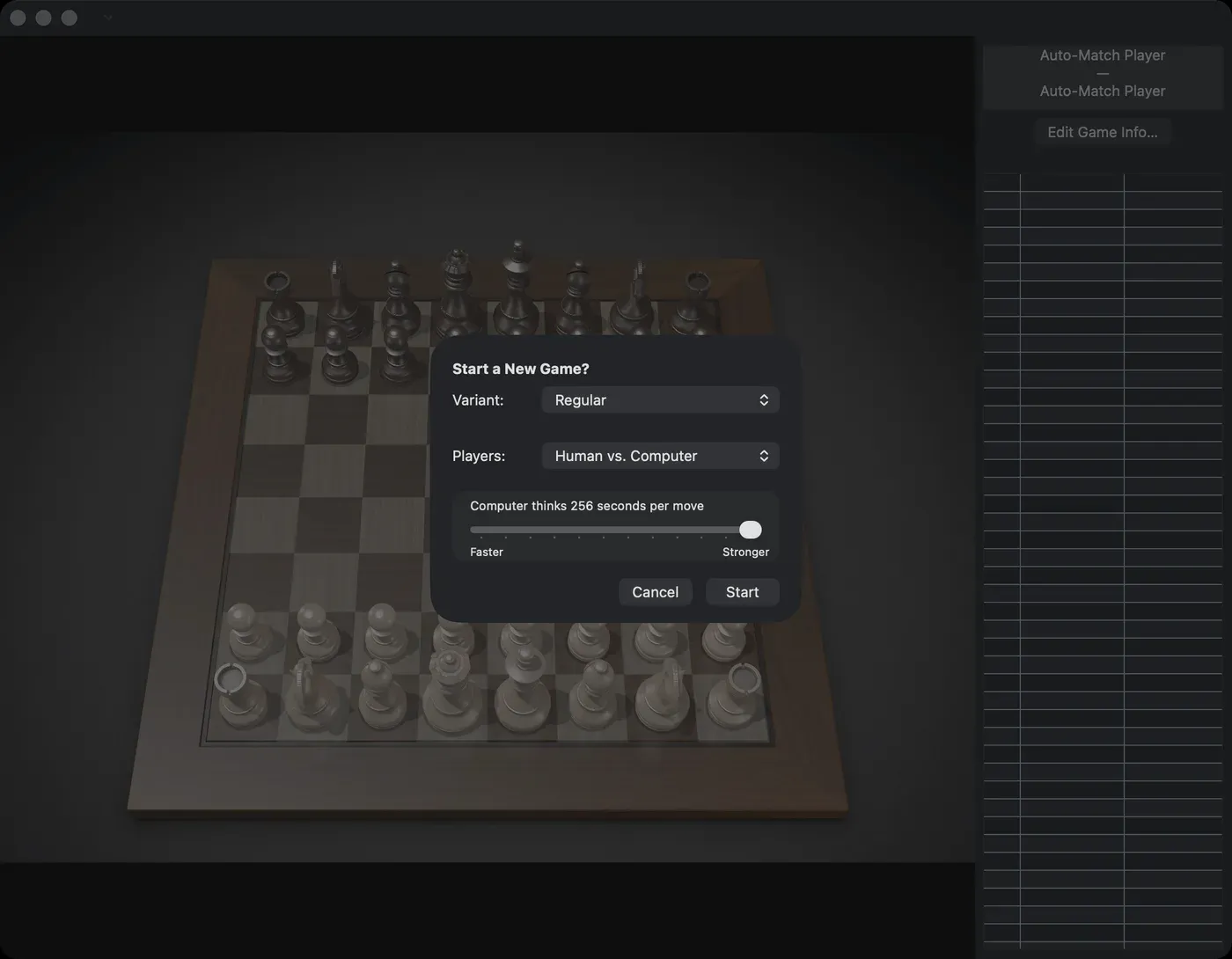Click the 'Faster' slider end label
The image size is (1232, 959).
click(487, 552)
